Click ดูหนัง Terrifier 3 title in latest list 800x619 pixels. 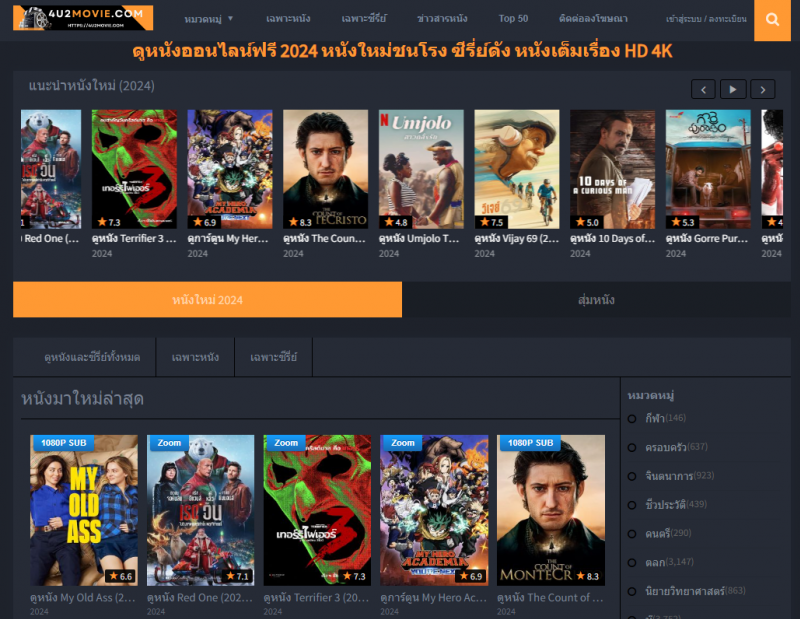tap(316, 598)
